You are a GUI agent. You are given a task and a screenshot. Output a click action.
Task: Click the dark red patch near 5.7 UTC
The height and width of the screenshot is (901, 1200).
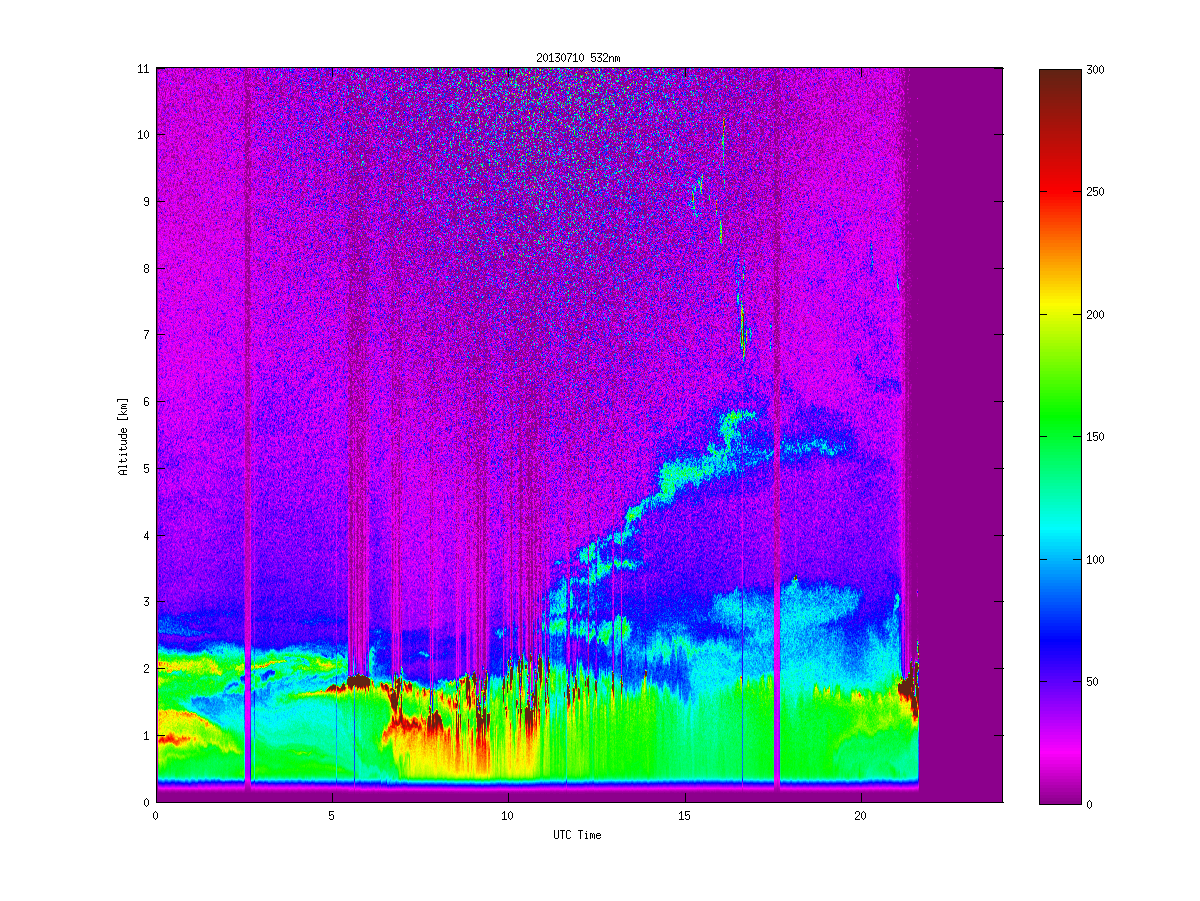[357, 682]
